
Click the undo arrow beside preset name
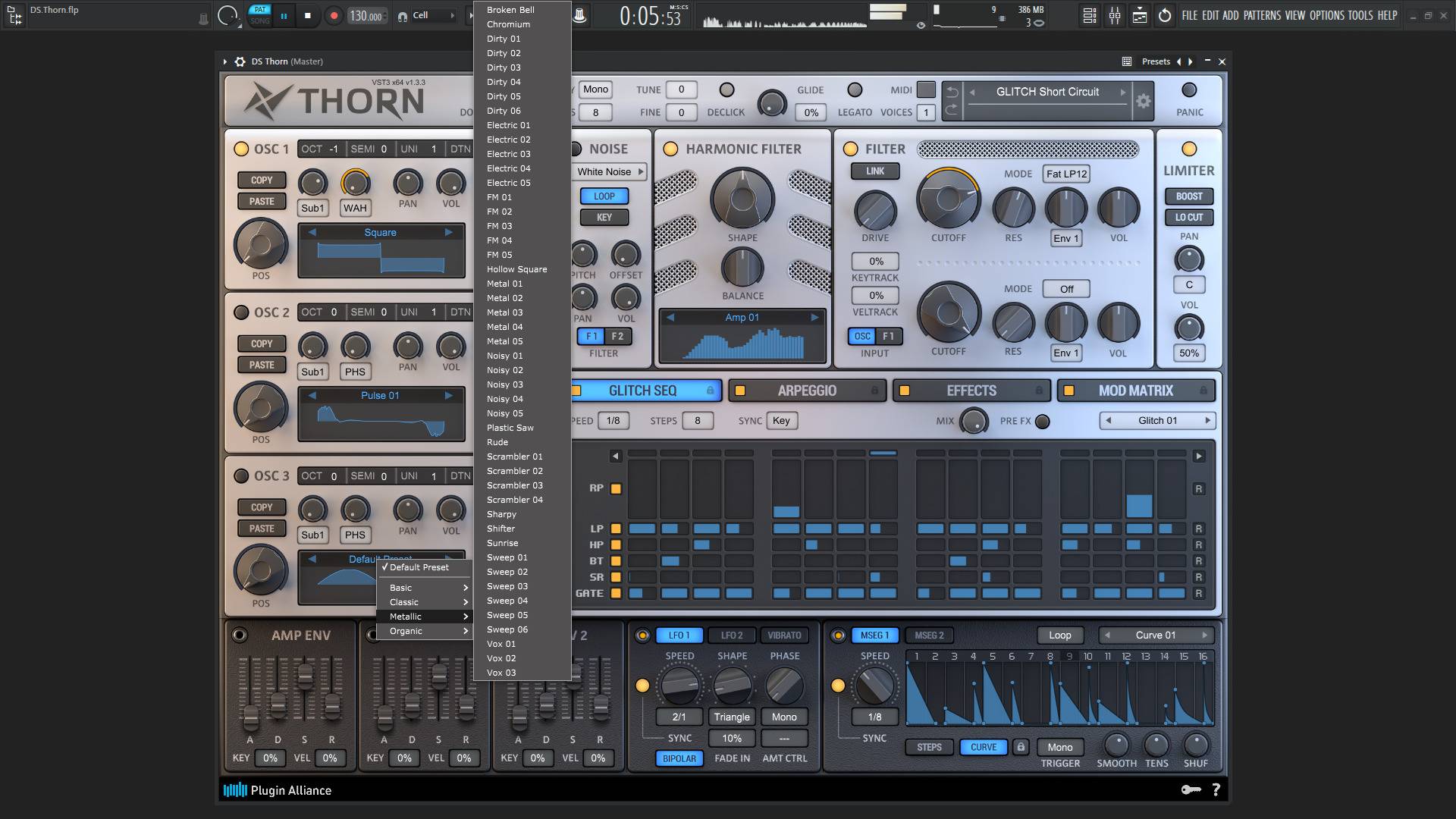click(952, 92)
